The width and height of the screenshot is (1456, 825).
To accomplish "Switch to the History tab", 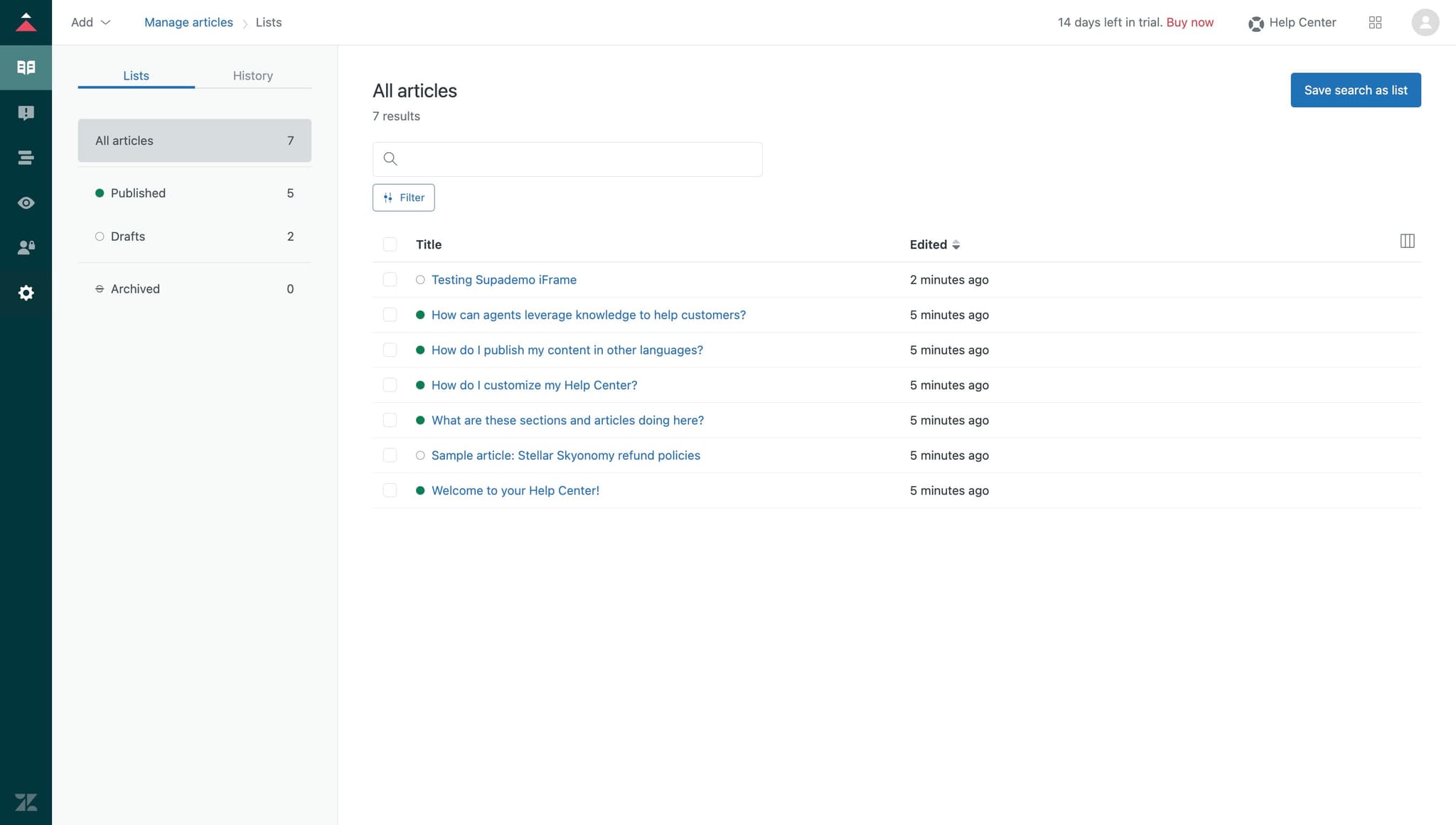I will 252,75.
